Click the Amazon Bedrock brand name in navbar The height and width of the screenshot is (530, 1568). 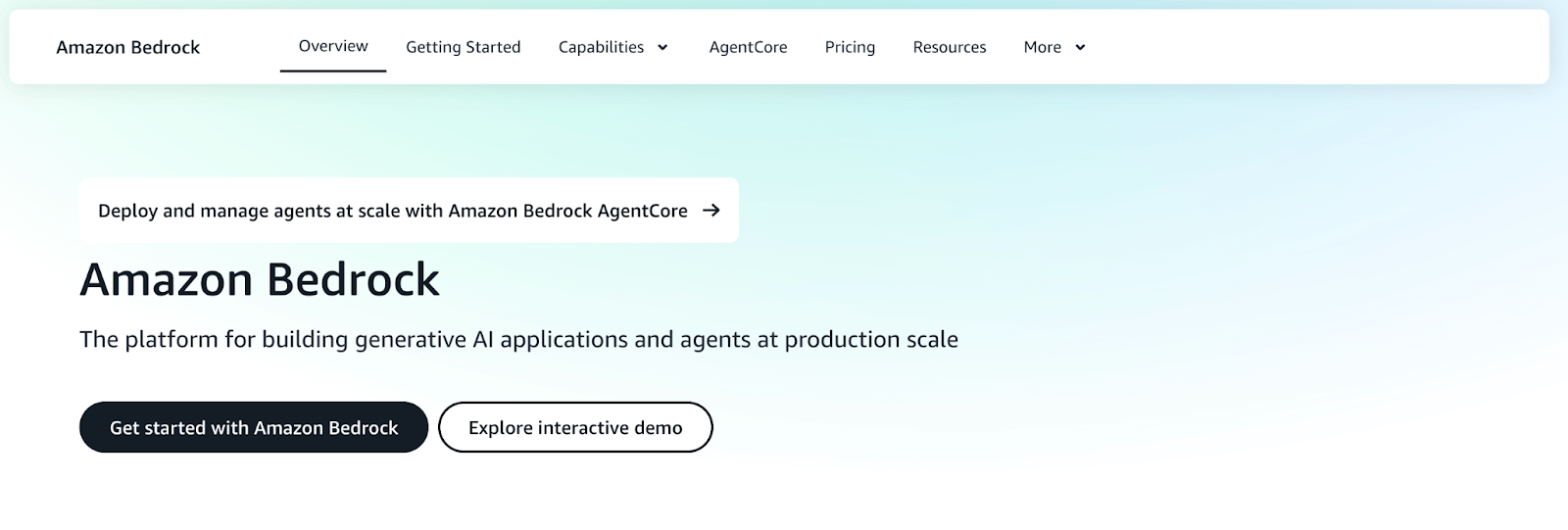pos(128,47)
